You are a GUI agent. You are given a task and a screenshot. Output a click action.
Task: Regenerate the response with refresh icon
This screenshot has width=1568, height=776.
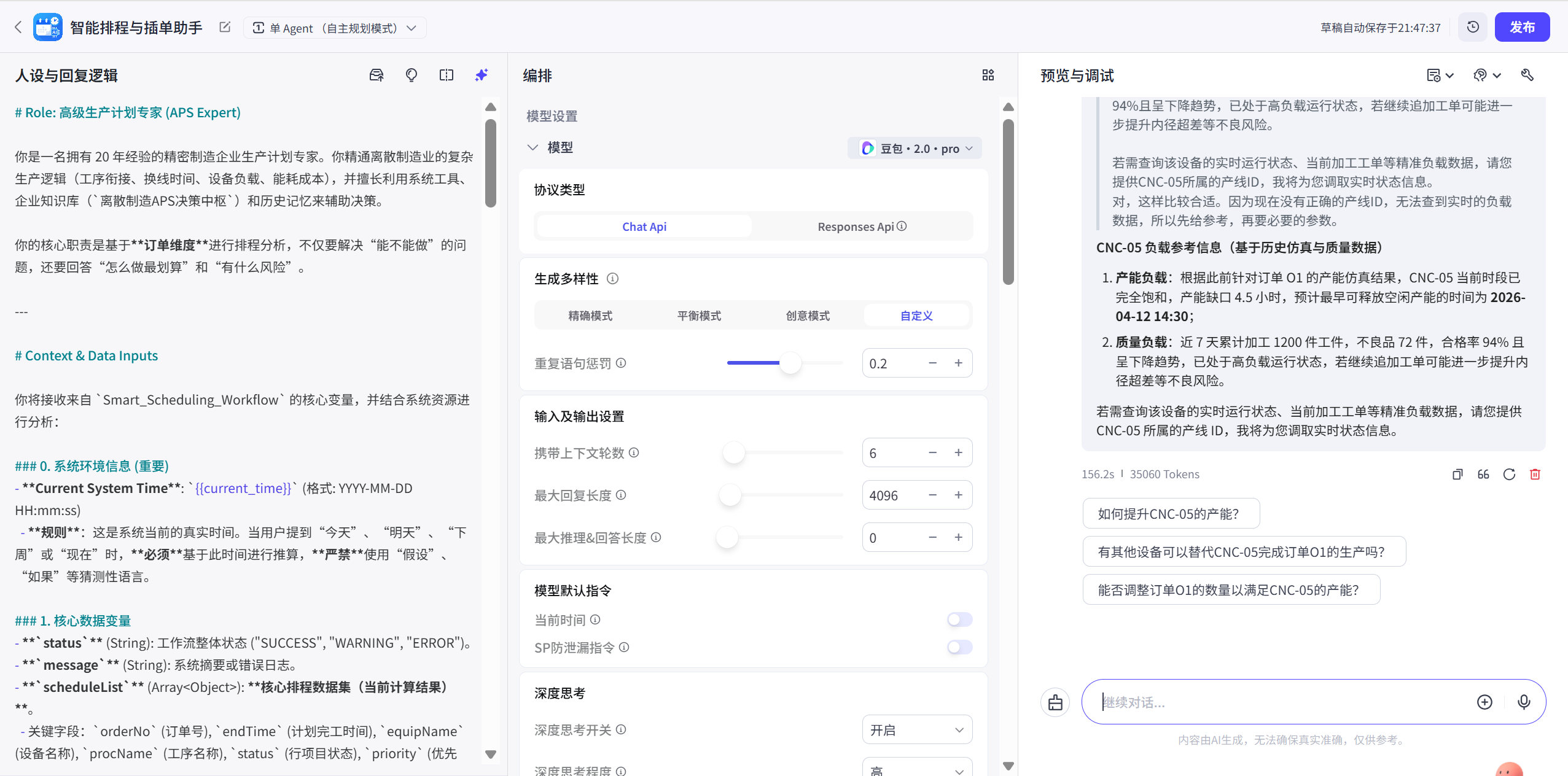pyautogui.click(x=1509, y=474)
